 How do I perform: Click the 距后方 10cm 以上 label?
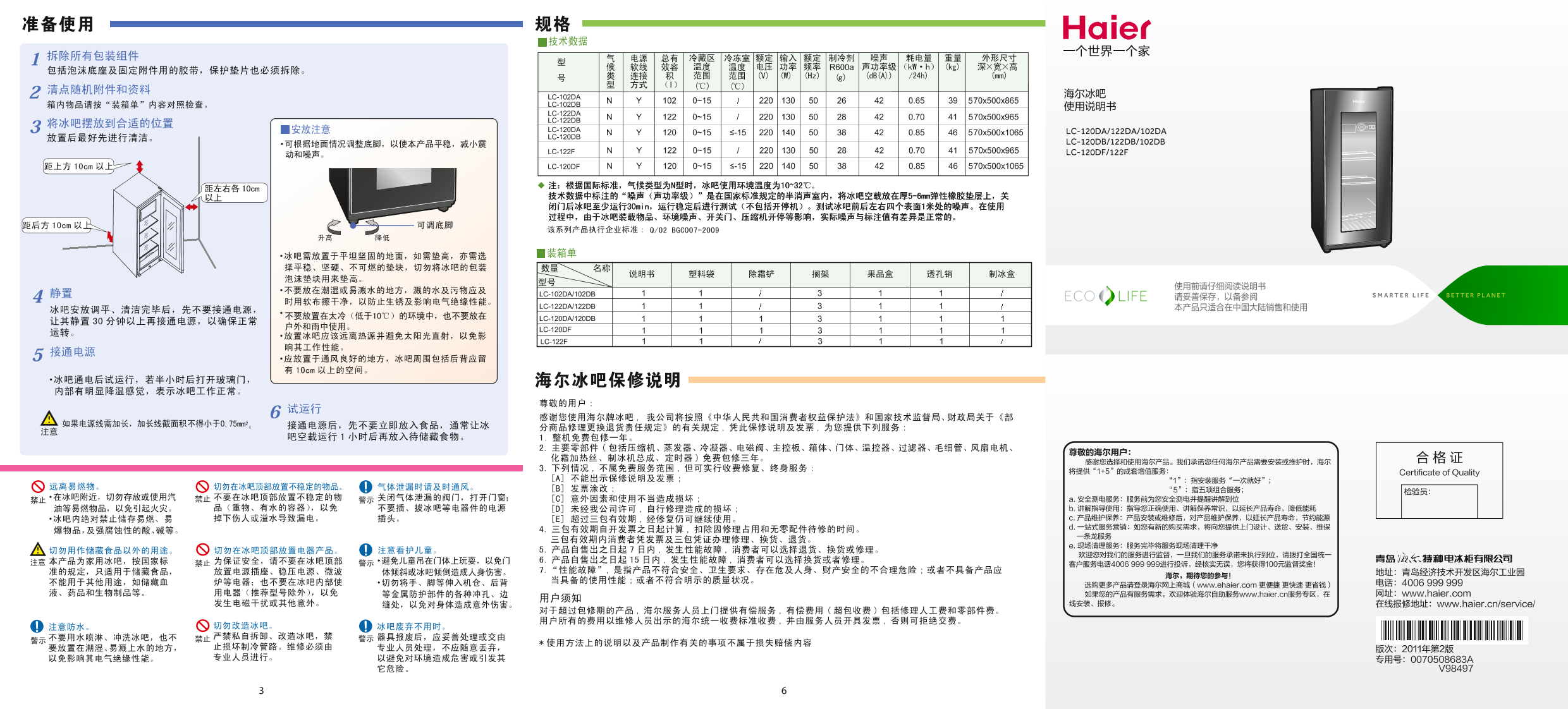(x=57, y=226)
